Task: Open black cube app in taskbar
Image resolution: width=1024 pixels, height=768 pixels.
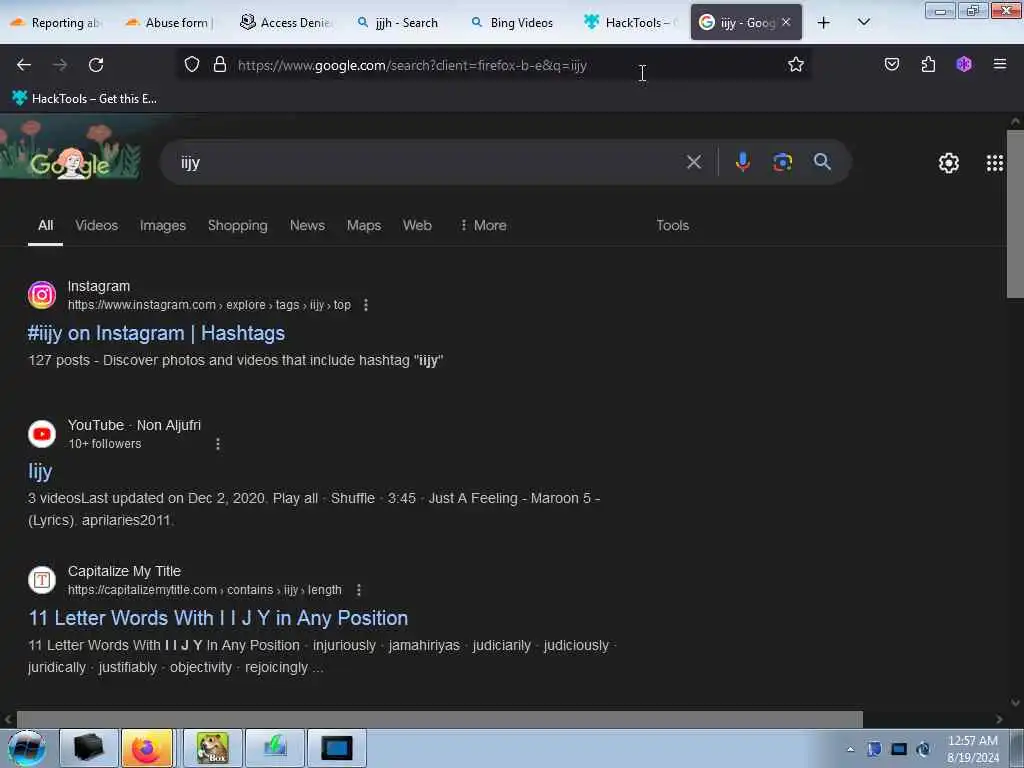Action: (x=89, y=748)
